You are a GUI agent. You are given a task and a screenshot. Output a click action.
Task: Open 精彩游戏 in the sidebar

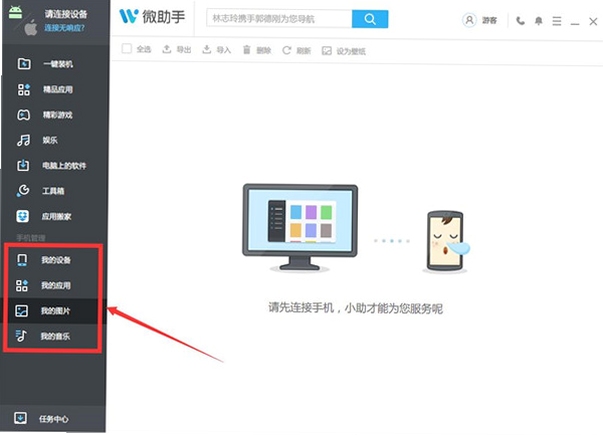[x=54, y=115]
